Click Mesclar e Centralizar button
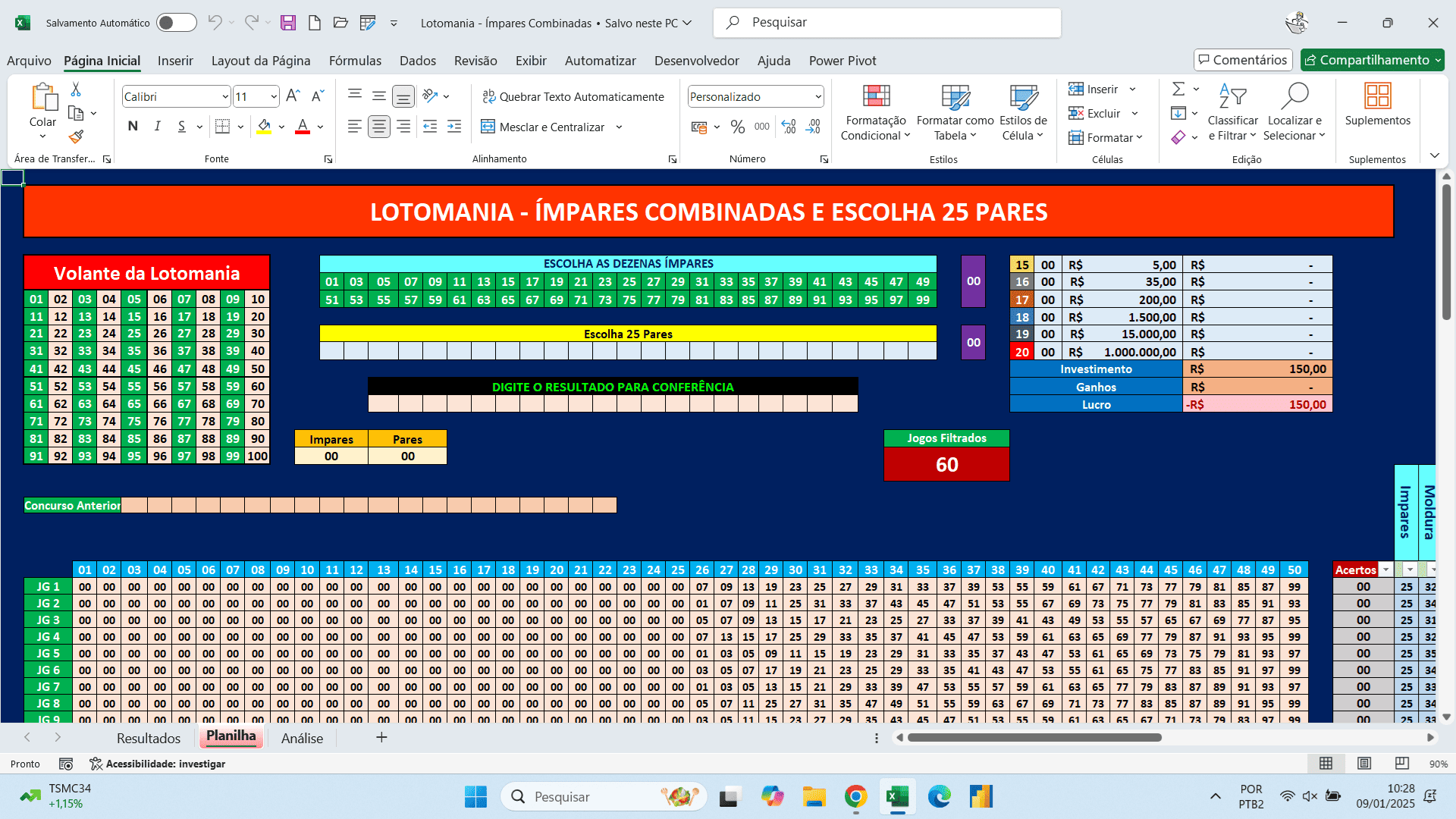Screen dimensions: 1456x819 [543, 127]
